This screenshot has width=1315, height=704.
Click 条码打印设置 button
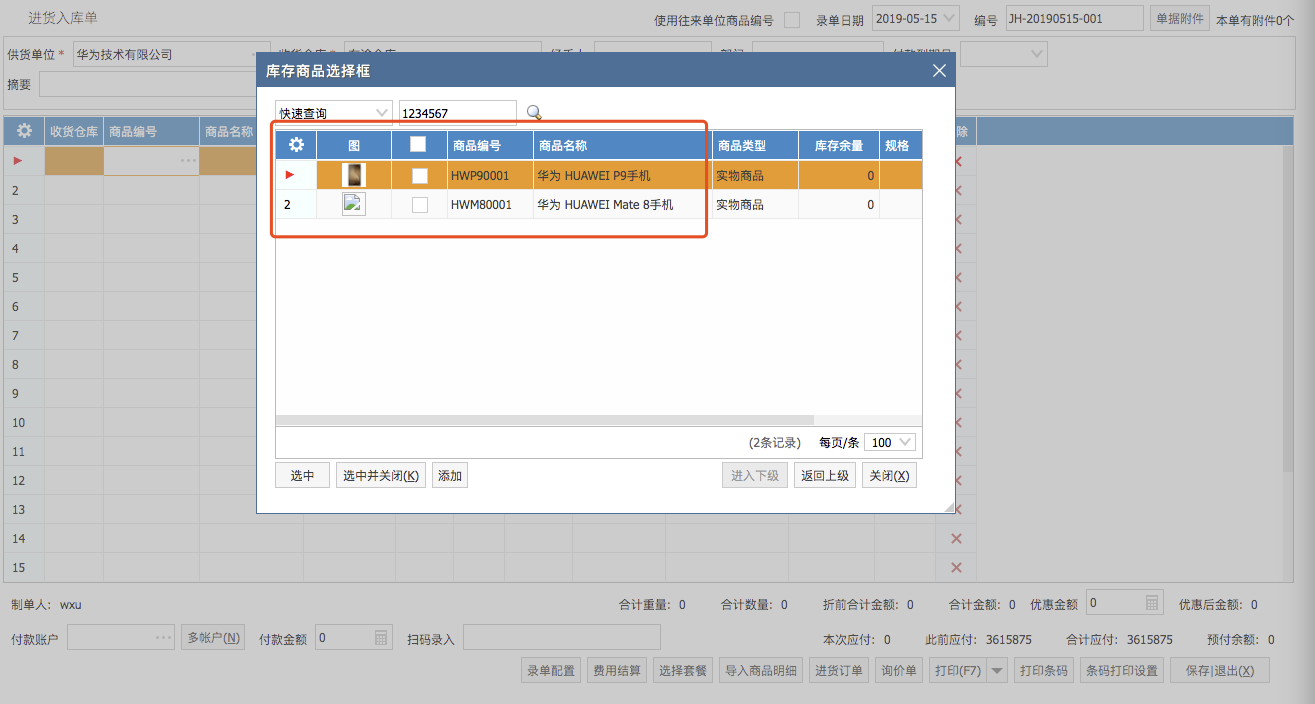(1122, 671)
